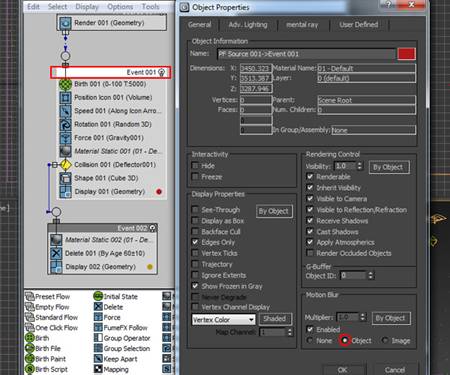
Task: Click the Visibility value field
Action: click(x=346, y=166)
